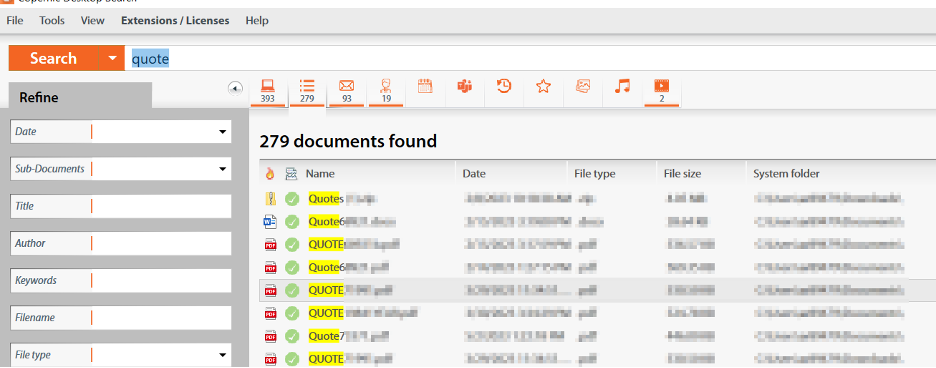
Task: Sort results by System folder column
Action: 786,174
